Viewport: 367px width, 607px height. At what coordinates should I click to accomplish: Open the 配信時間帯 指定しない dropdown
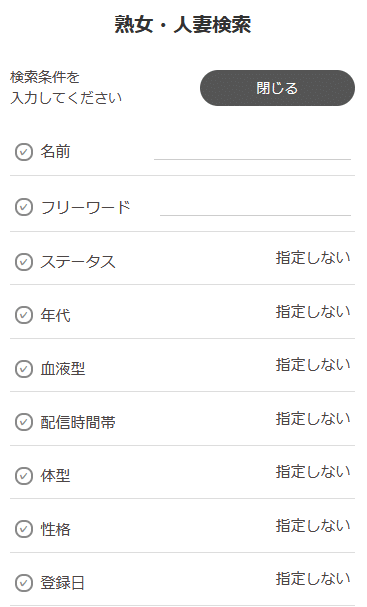click(x=313, y=418)
